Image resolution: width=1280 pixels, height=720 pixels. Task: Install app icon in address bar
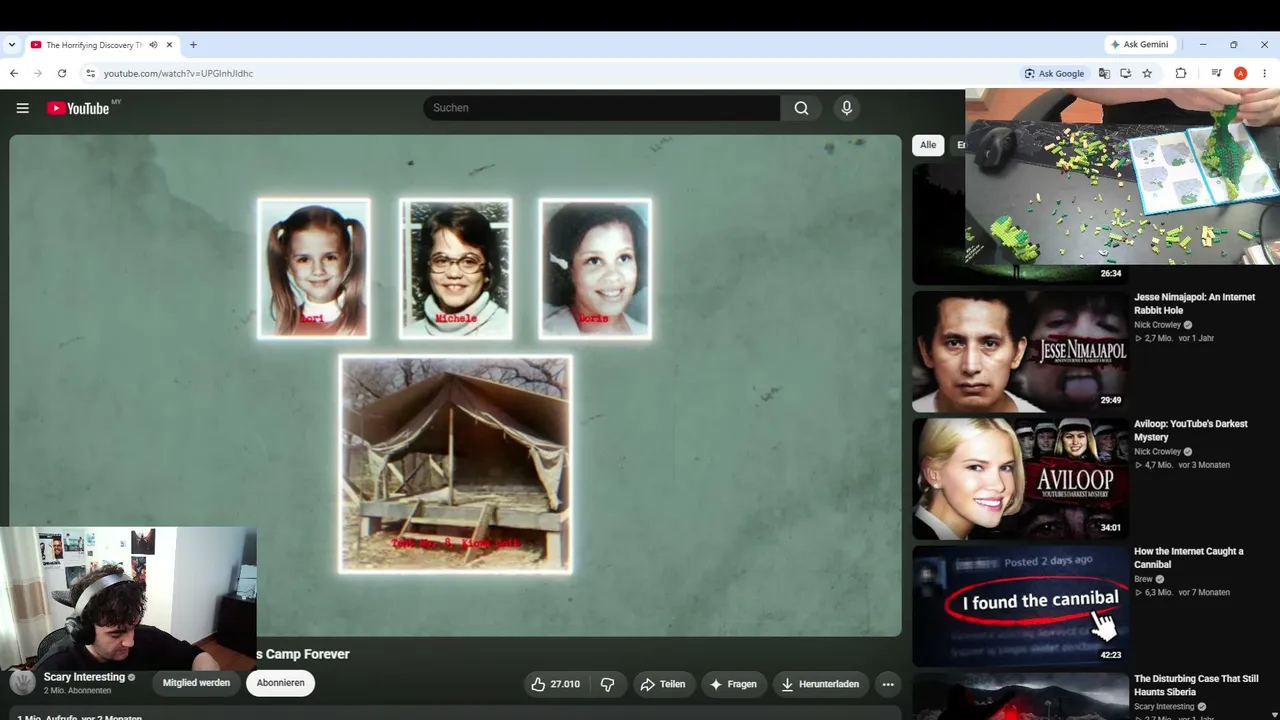(x=1125, y=73)
